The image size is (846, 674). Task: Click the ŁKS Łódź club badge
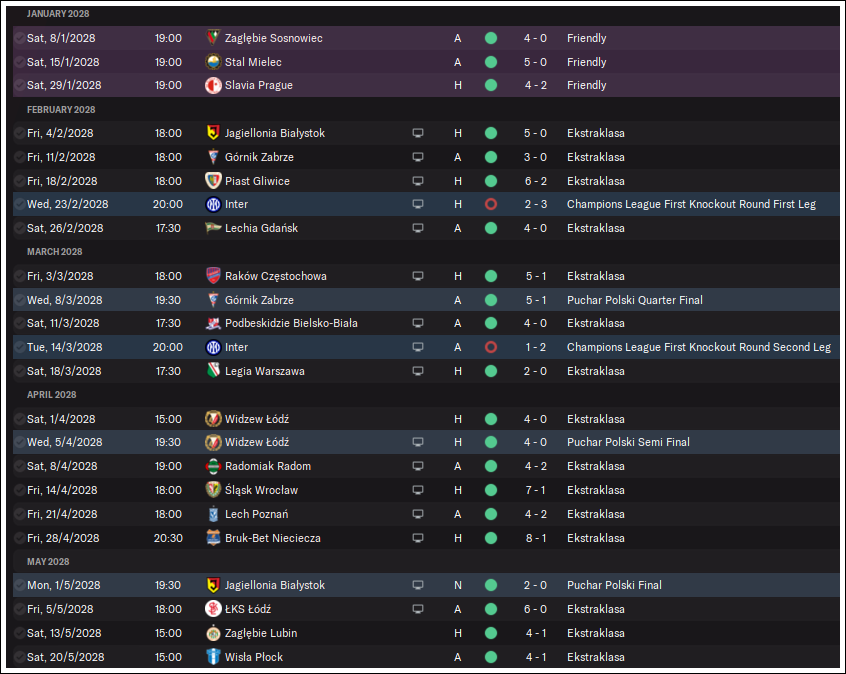tap(214, 609)
